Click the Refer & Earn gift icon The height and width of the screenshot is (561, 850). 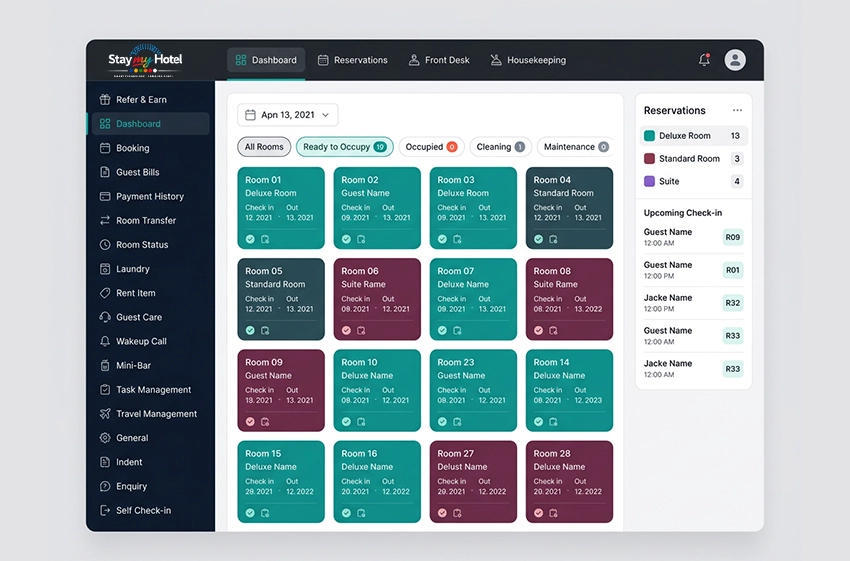coord(105,99)
